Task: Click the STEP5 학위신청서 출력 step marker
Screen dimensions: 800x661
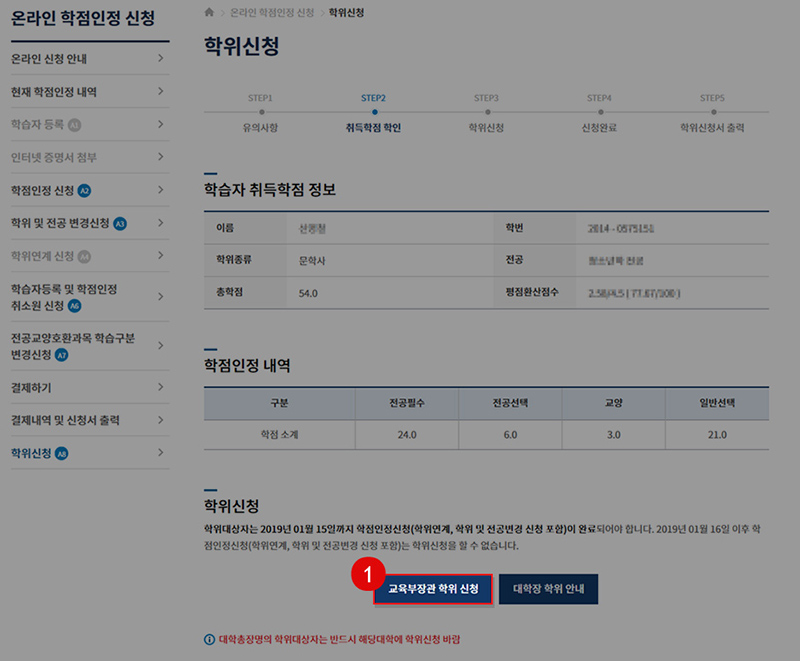Action: [x=712, y=114]
